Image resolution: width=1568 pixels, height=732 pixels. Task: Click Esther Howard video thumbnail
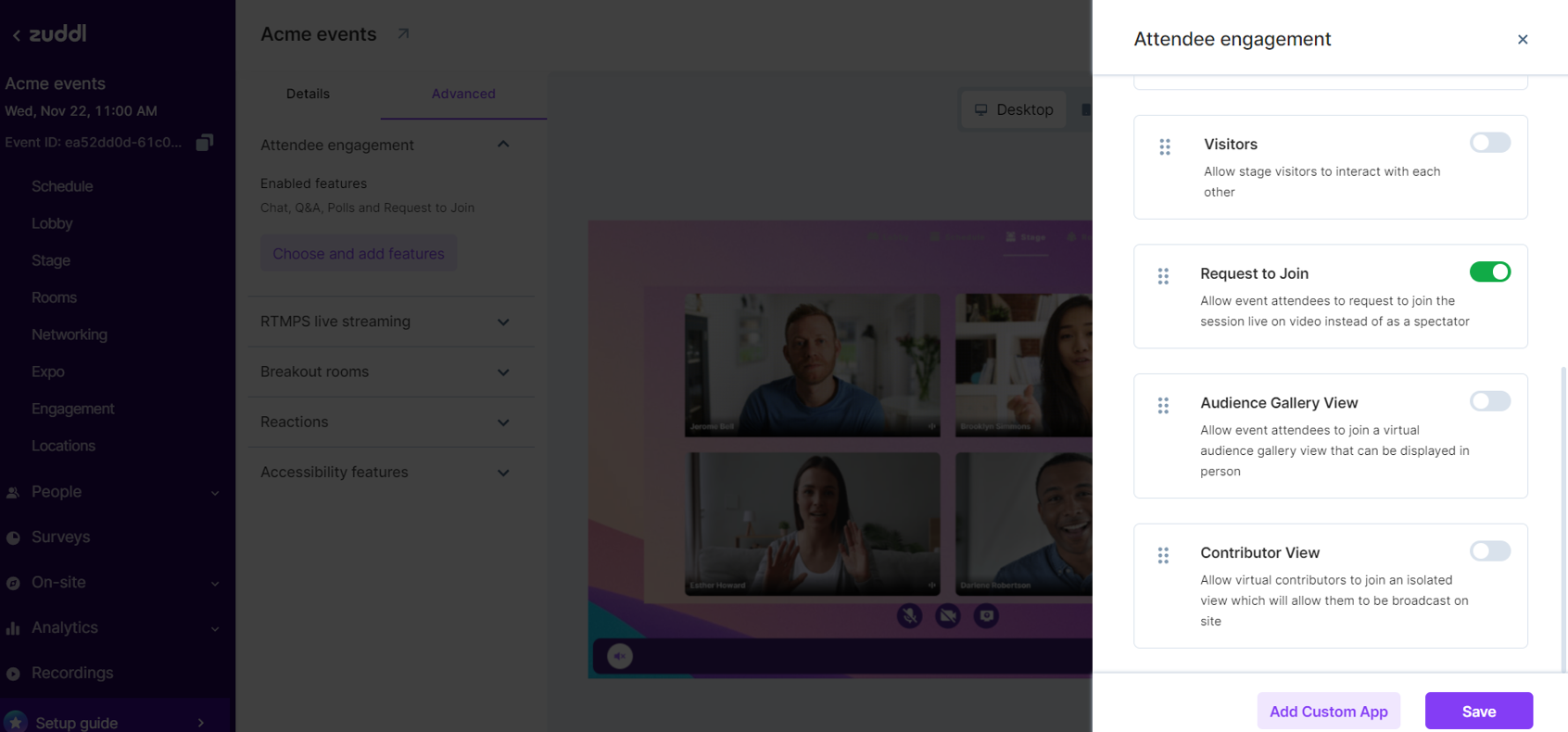(812, 524)
